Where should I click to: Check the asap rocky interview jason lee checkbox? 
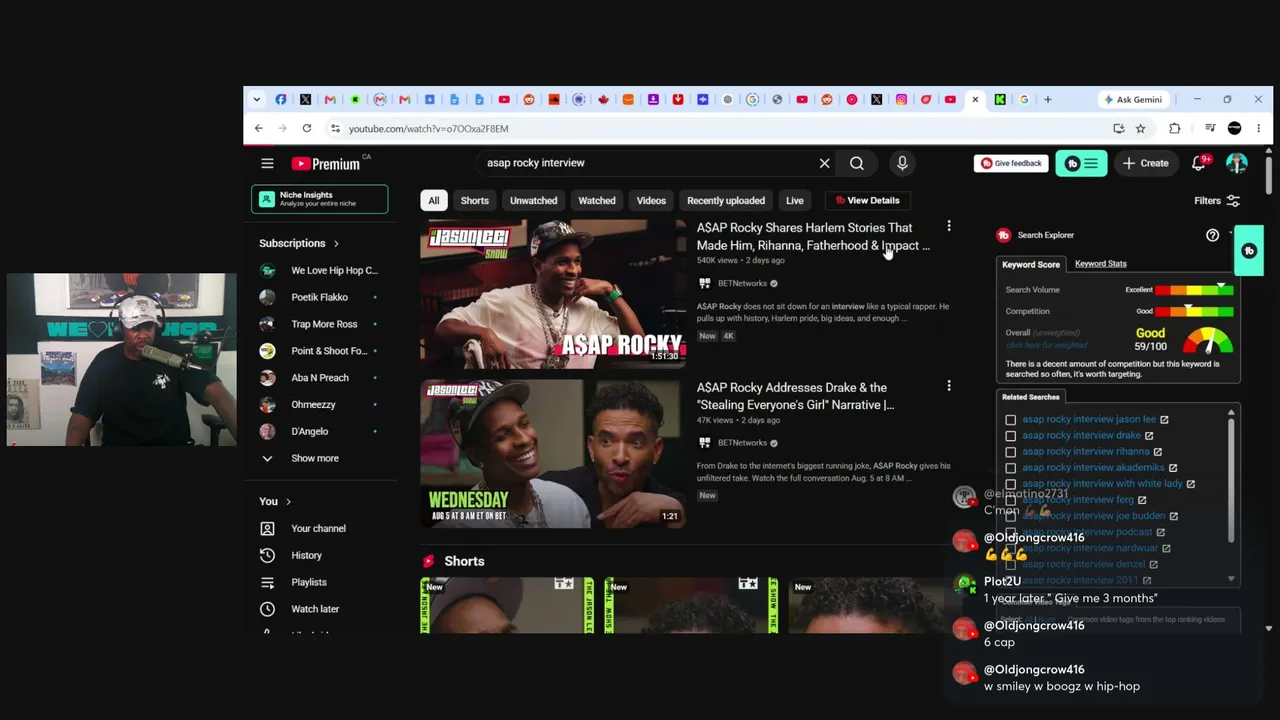(1011, 420)
